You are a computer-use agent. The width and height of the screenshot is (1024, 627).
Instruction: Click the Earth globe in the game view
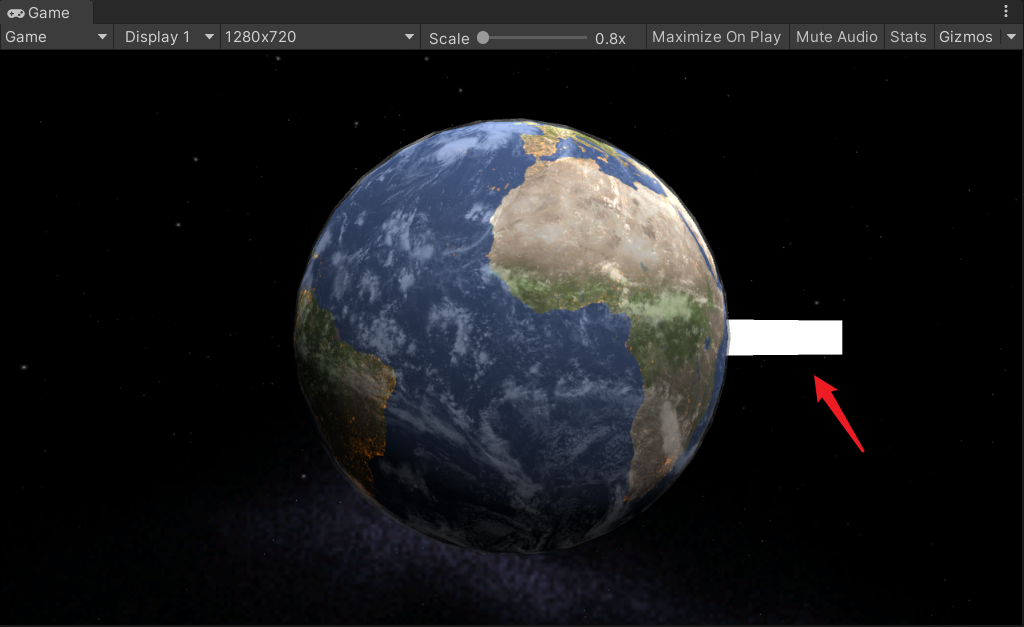(x=511, y=336)
